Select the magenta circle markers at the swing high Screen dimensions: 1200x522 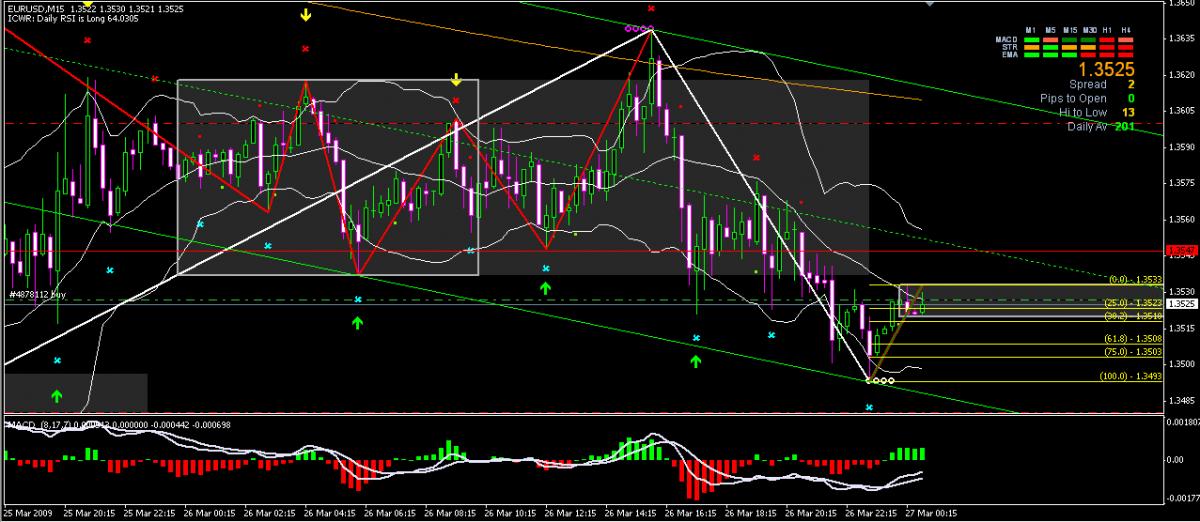click(x=640, y=29)
